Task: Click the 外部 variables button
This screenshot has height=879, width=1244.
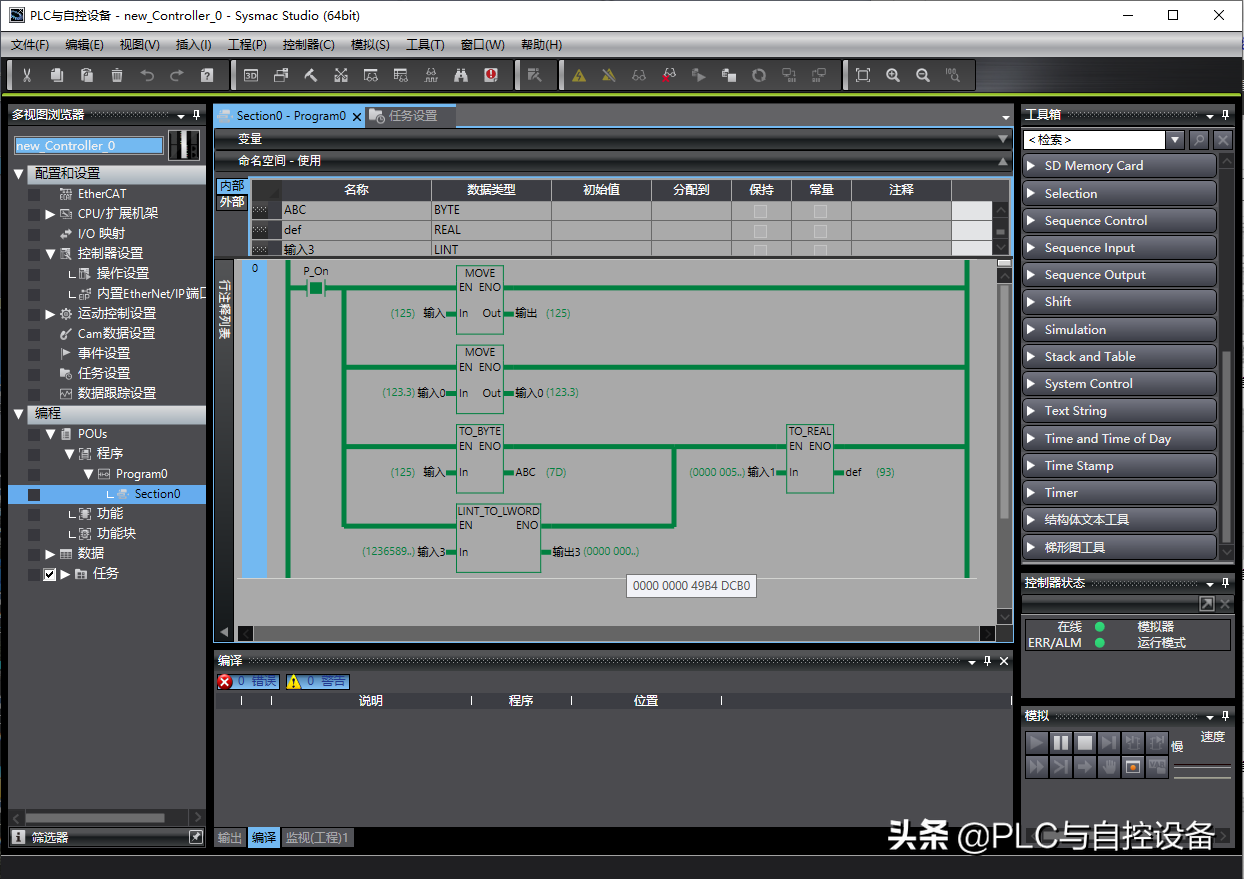Action: point(231,202)
